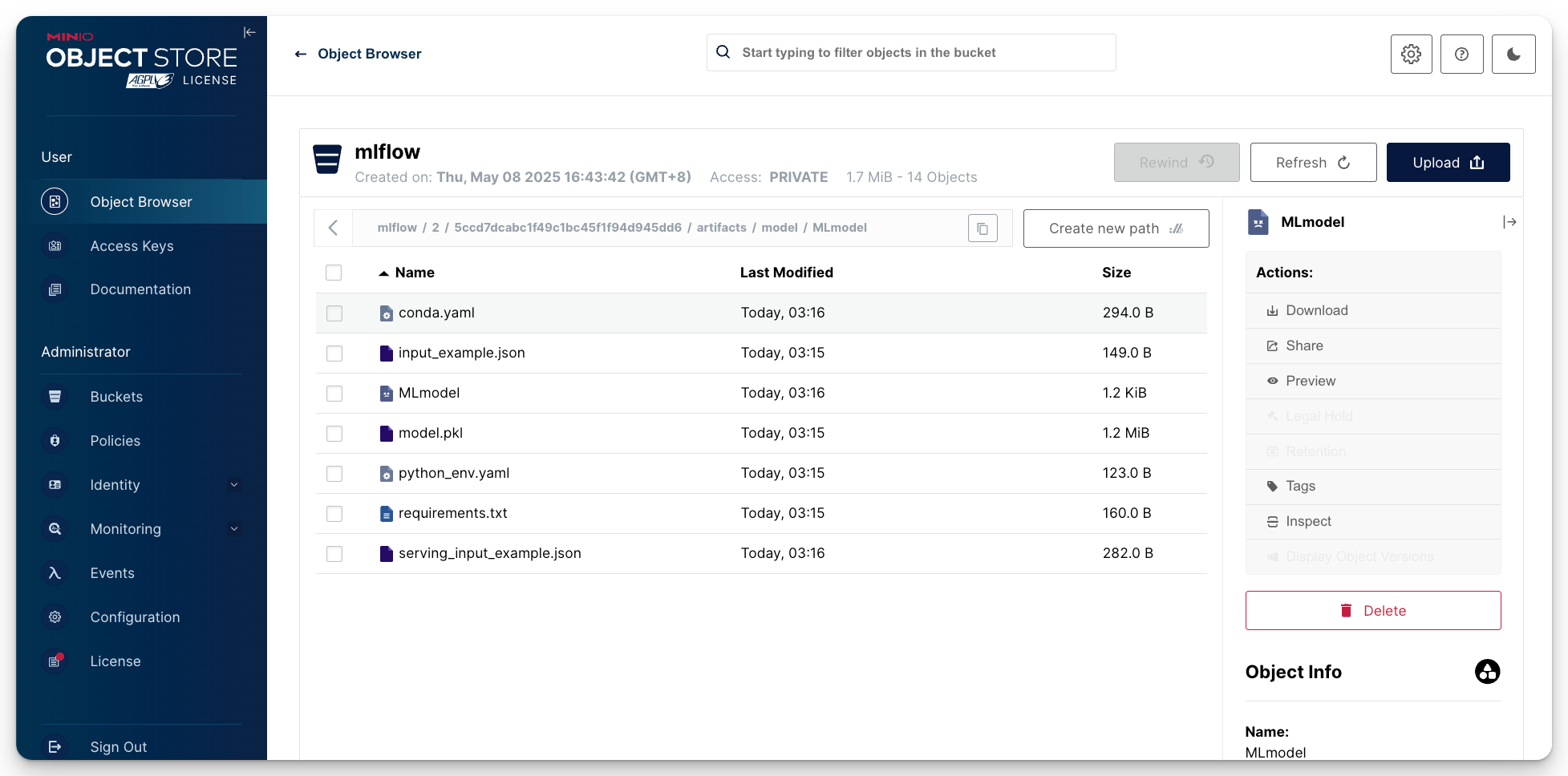
Task: Click the input_example.json file icon
Action: coord(387,353)
